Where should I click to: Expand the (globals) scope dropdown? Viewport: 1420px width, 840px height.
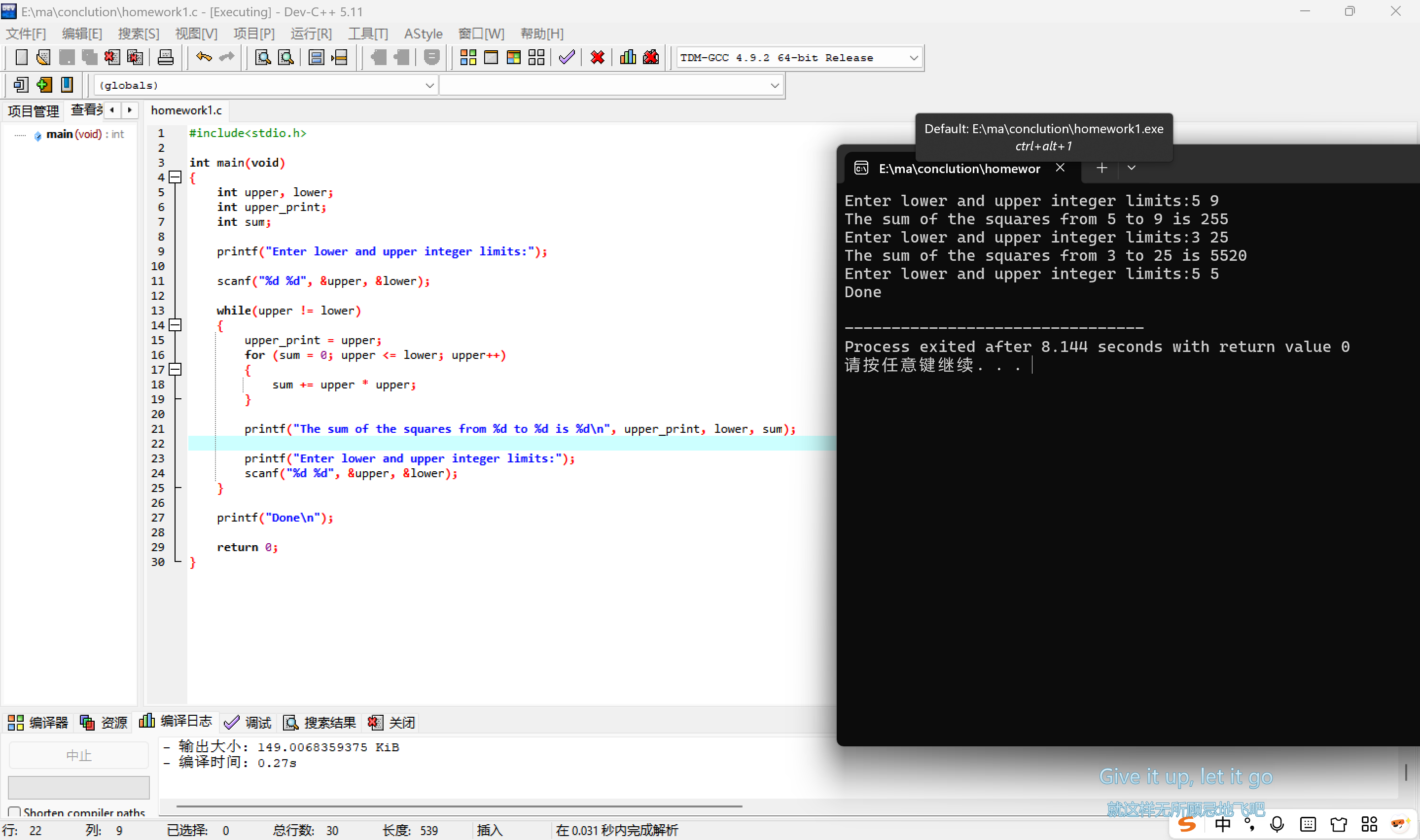click(429, 85)
